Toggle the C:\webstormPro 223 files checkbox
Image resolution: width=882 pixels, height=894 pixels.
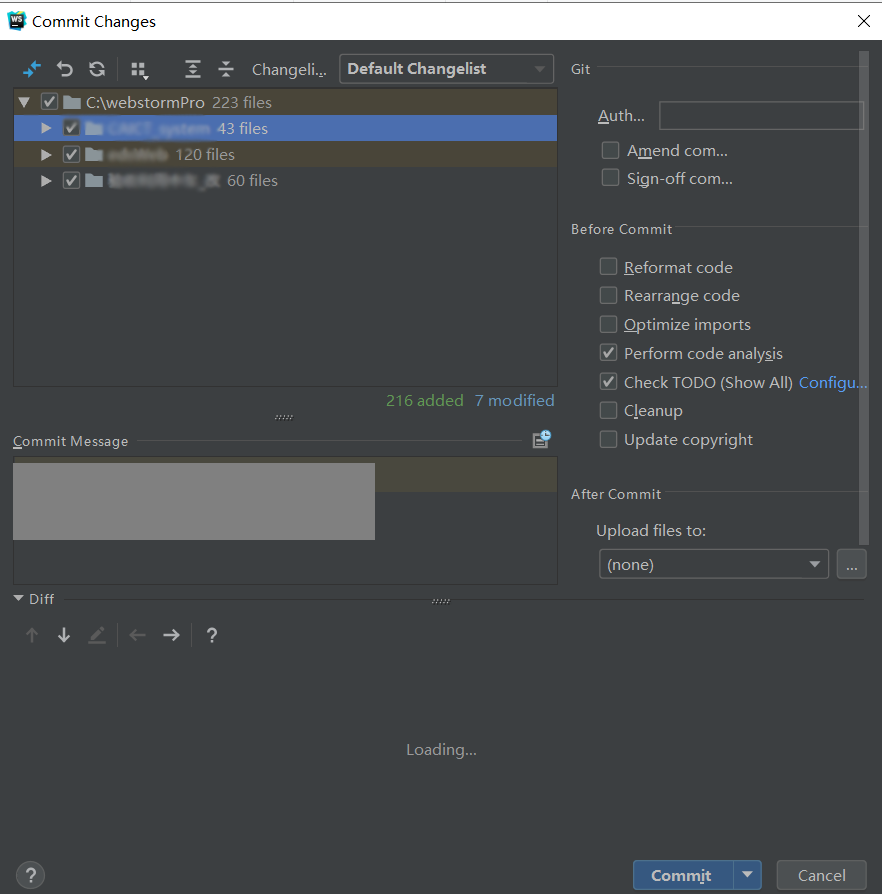click(x=49, y=102)
